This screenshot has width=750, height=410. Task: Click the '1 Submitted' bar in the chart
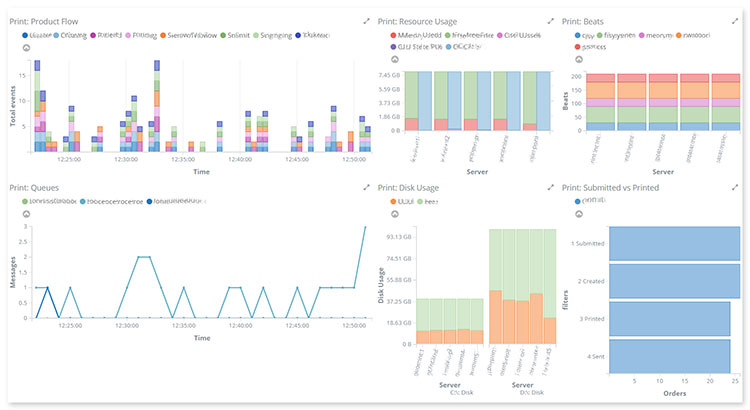pos(675,243)
